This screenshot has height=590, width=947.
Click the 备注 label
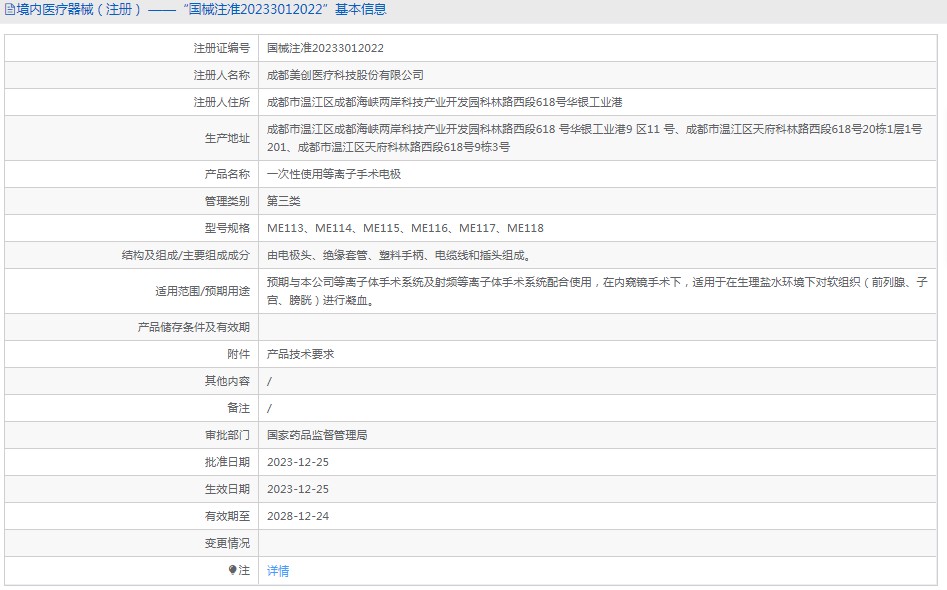click(239, 408)
